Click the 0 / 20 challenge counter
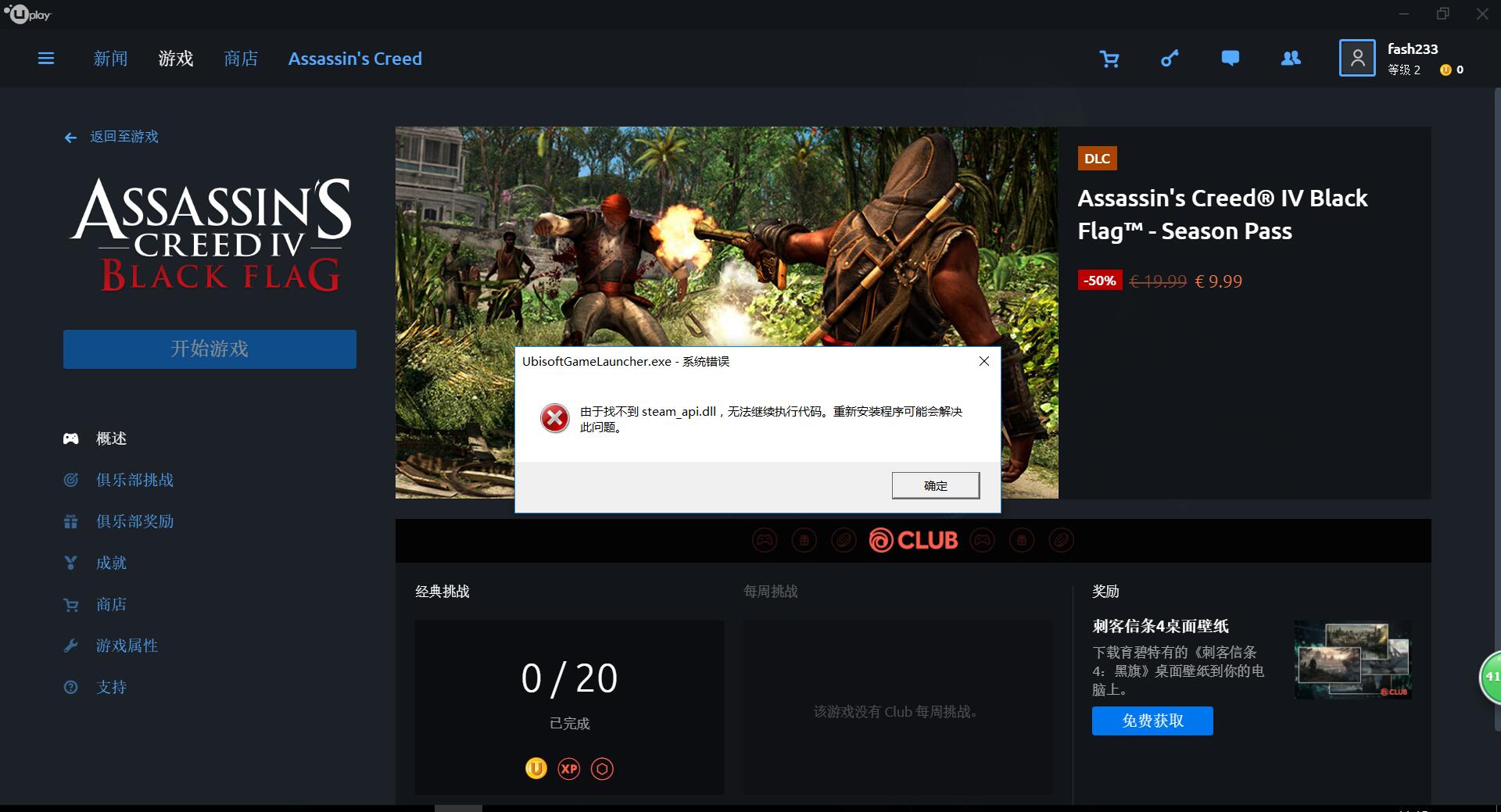 click(569, 678)
